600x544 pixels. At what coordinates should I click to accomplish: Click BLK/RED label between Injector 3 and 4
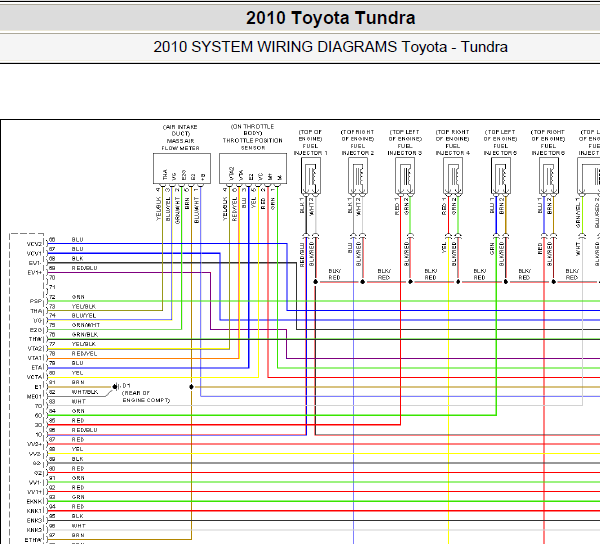[430, 274]
